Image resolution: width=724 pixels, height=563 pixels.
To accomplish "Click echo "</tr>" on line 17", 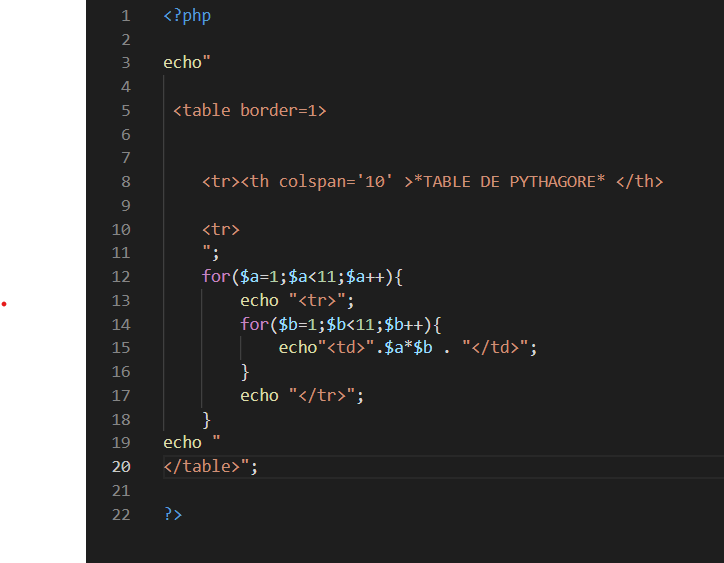I will tap(302, 396).
